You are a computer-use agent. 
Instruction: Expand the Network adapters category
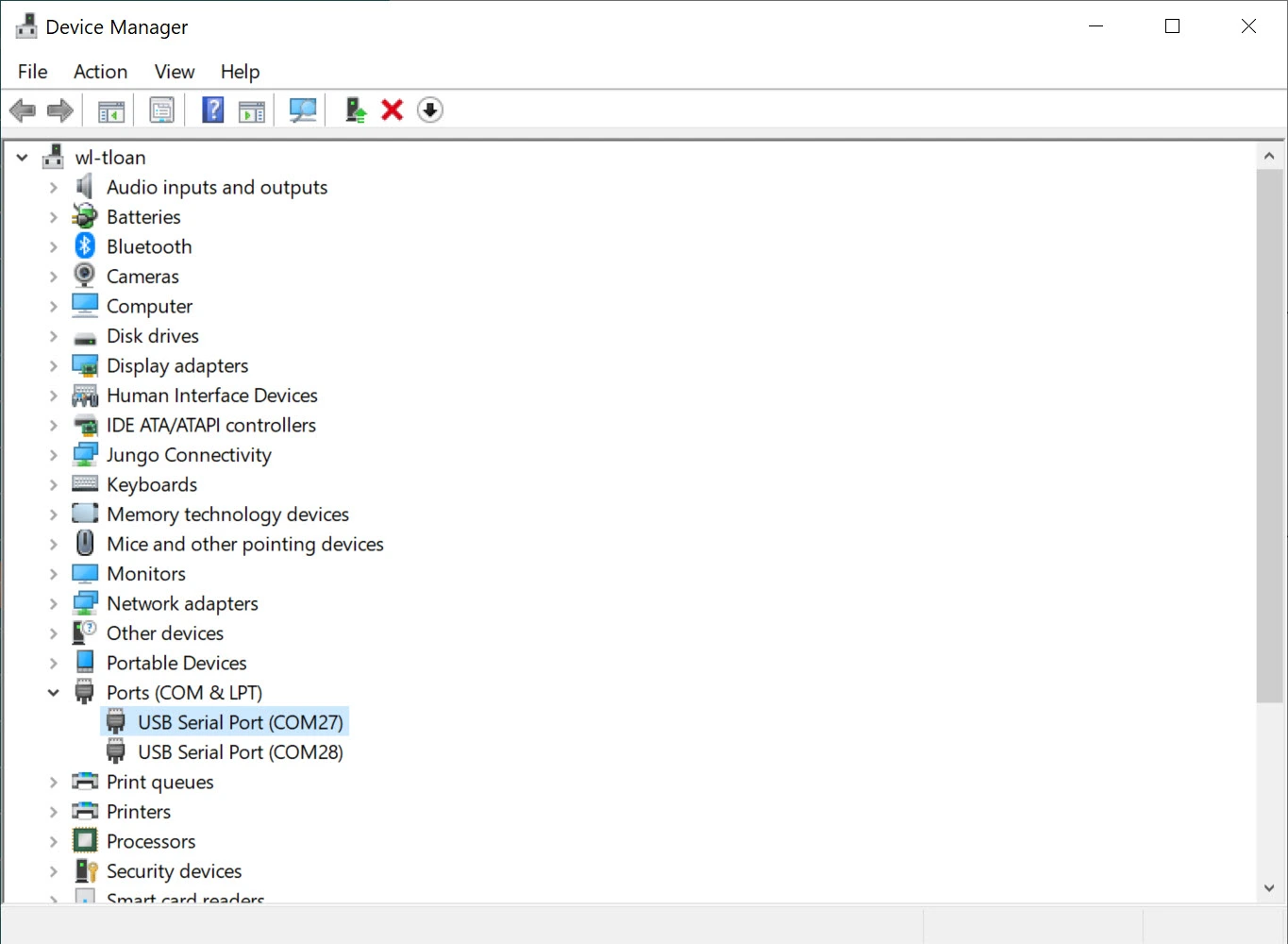54,604
